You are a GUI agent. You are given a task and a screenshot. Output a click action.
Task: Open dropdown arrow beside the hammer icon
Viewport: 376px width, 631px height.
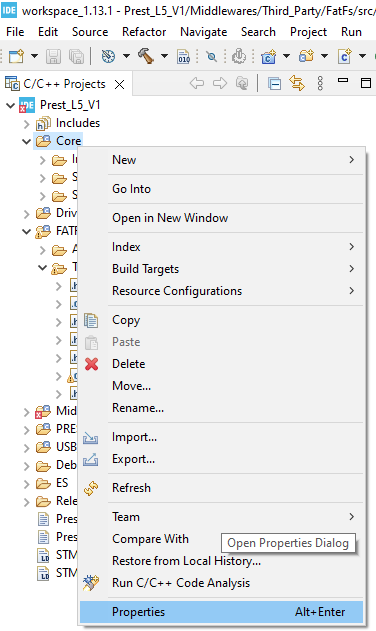[x=164, y=56]
